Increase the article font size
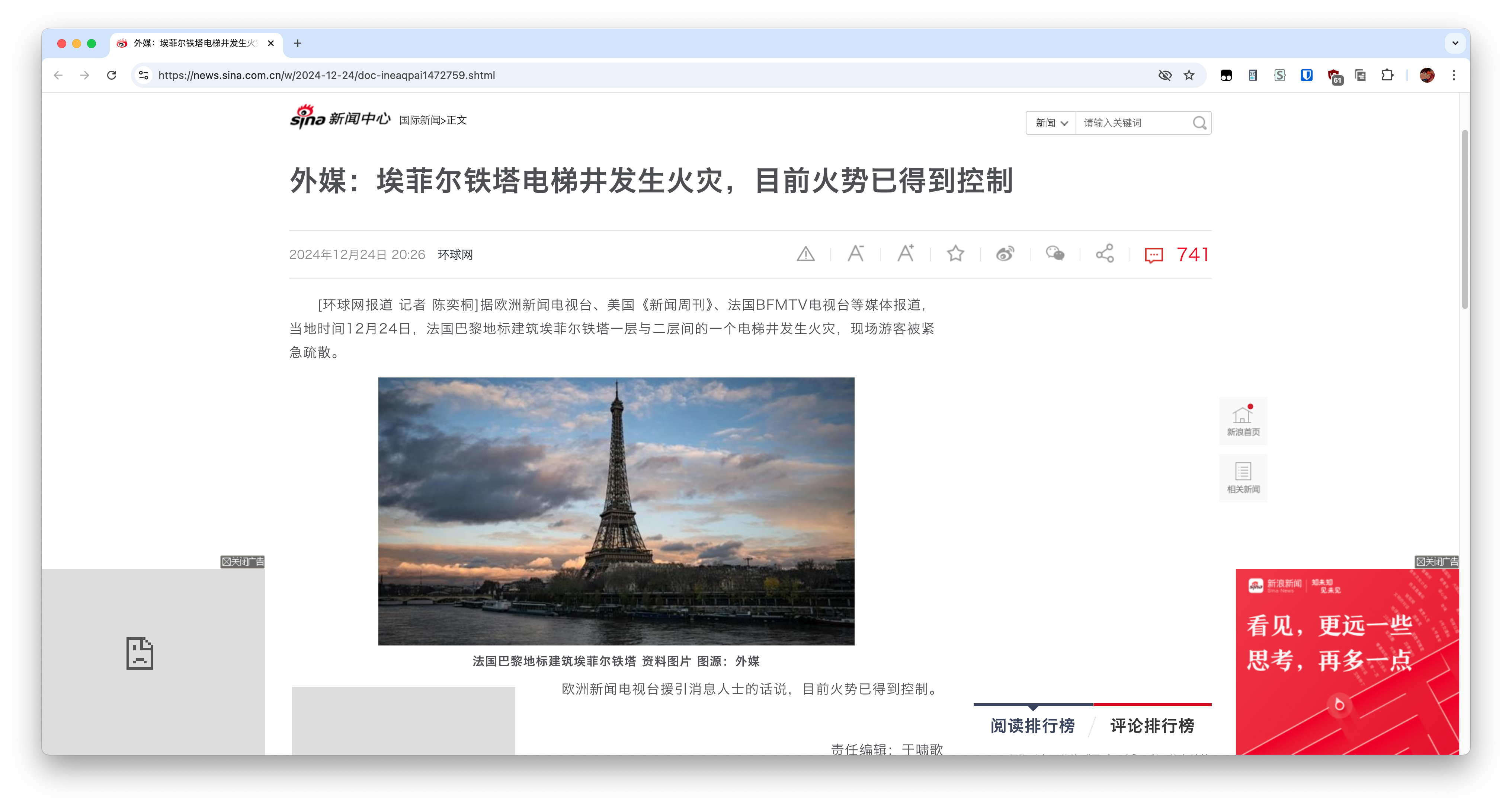 905,254
